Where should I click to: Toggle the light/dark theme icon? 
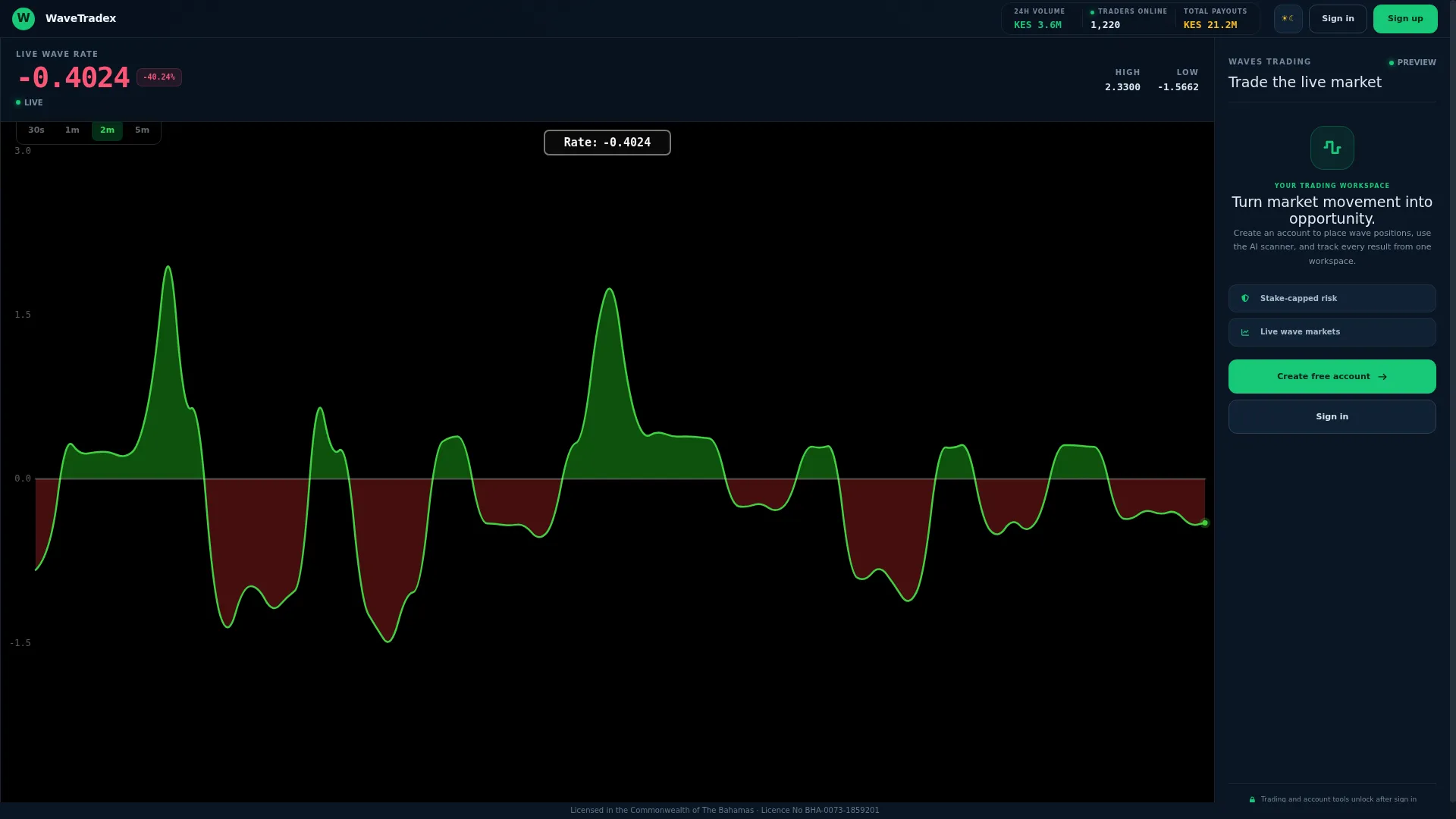click(1288, 19)
